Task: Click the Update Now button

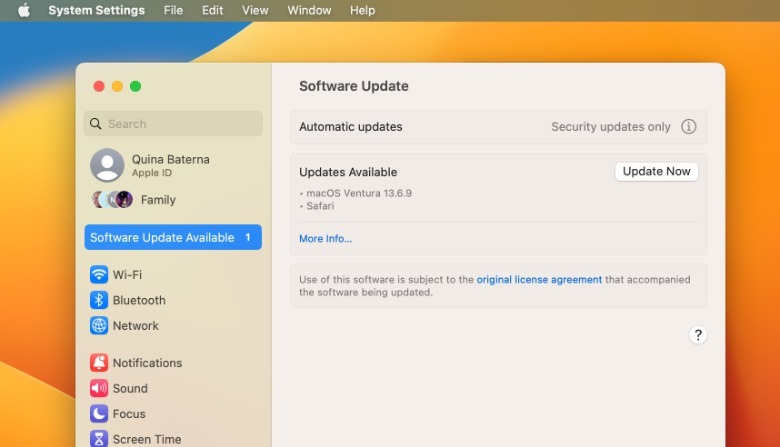Action: 656,172
